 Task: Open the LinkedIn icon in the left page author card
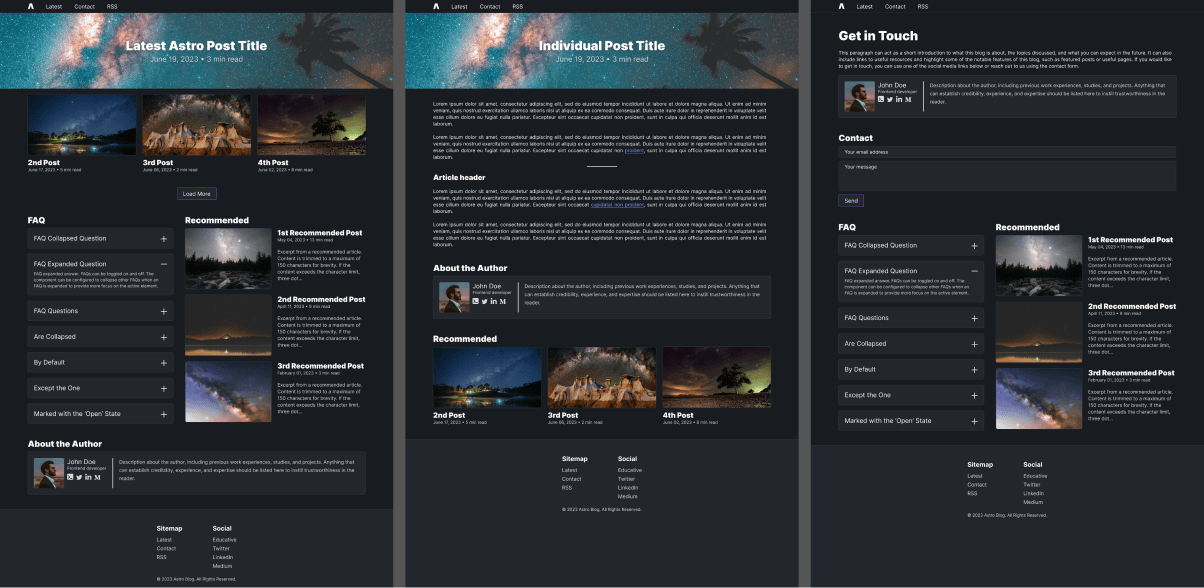click(88, 477)
